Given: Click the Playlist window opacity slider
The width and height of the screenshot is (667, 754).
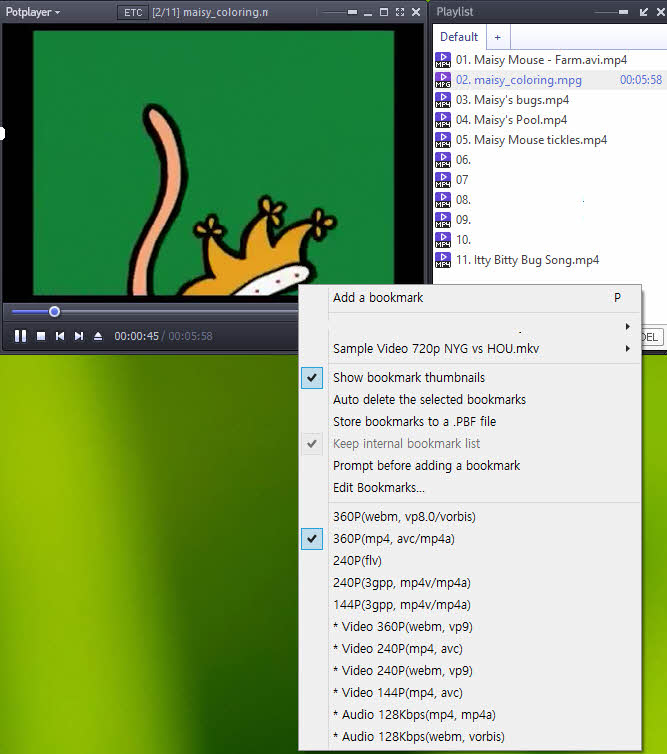Looking at the screenshot, I should pos(611,12).
